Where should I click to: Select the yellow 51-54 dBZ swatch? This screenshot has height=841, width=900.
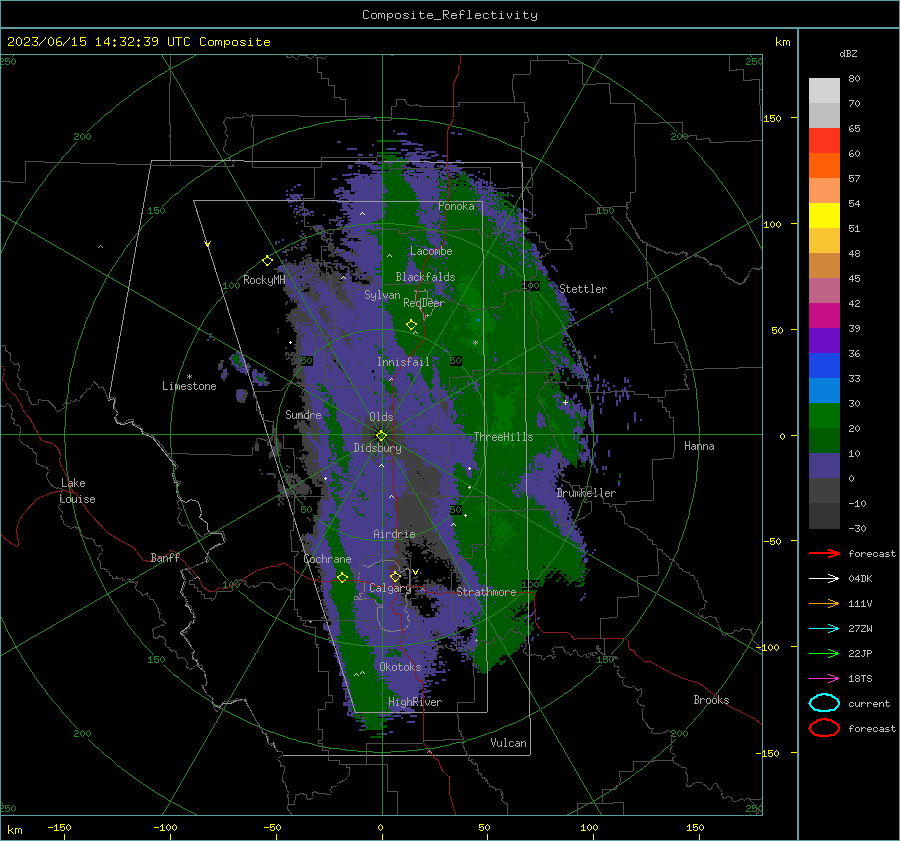pos(824,216)
